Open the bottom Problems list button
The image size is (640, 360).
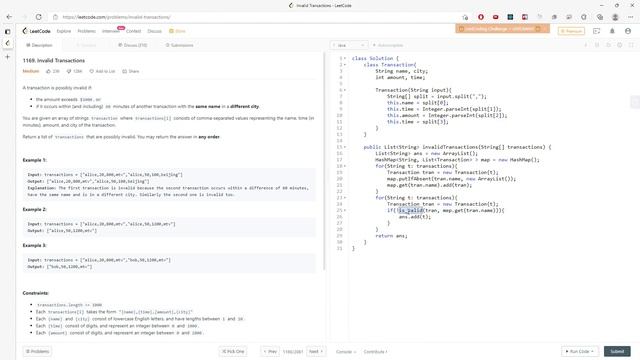(x=37, y=351)
